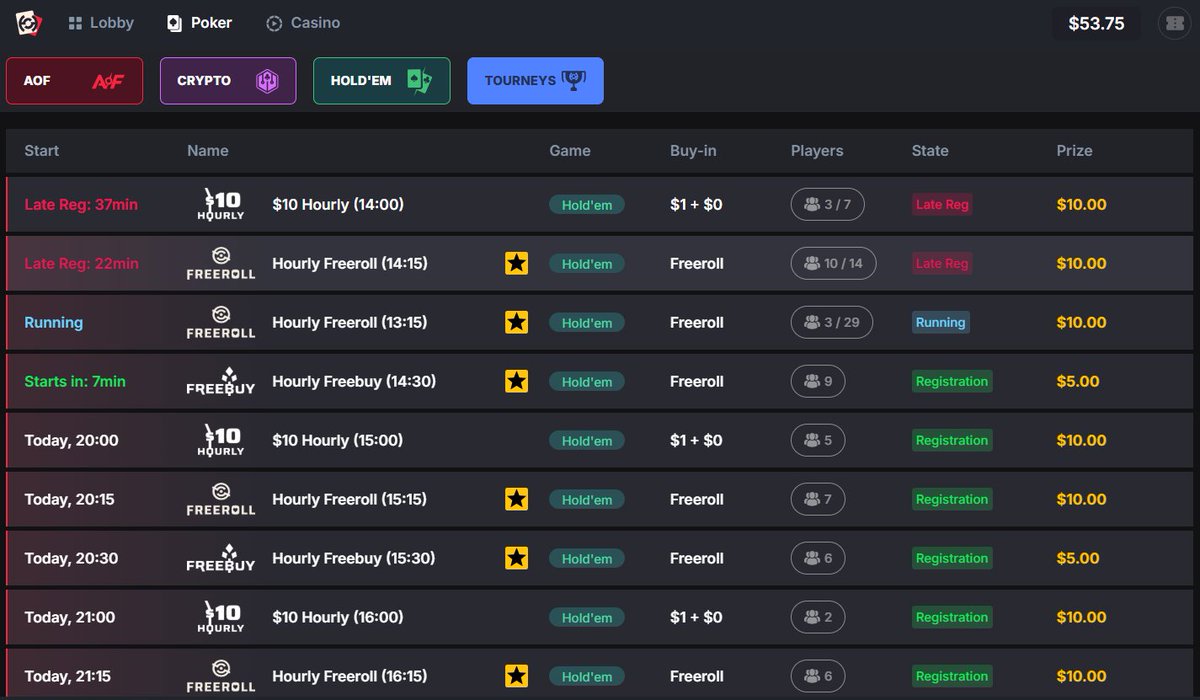Click the Freeroll logo for the 15:15 tourney
Viewport: 1200px width, 700px height.
221,499
